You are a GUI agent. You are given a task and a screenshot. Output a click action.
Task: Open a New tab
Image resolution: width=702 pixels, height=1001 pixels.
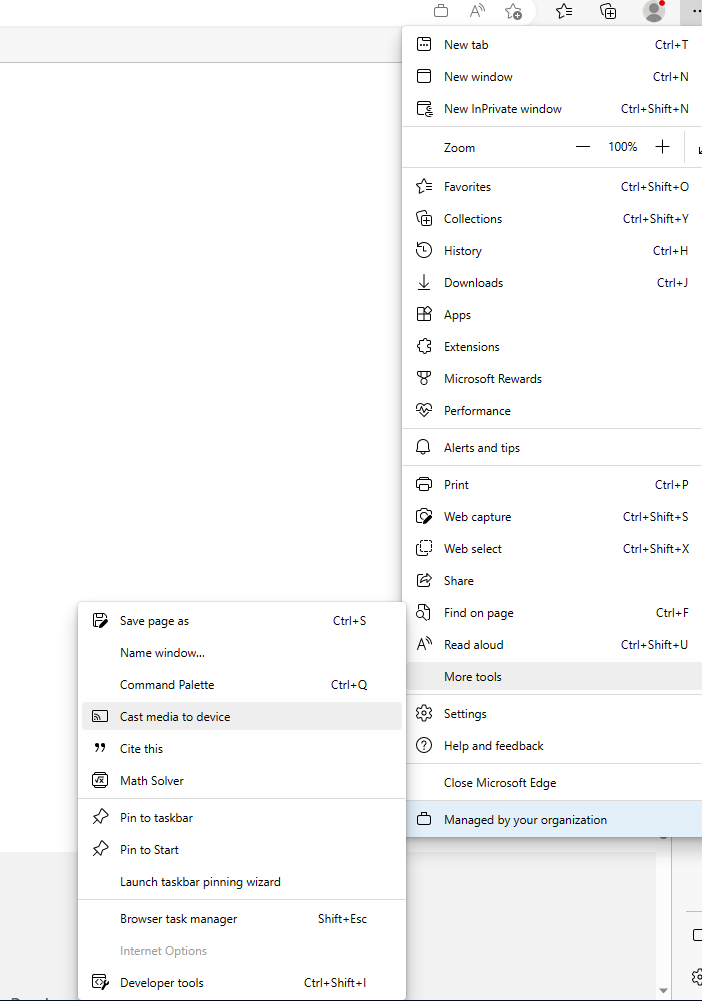[x=552, y=45]
